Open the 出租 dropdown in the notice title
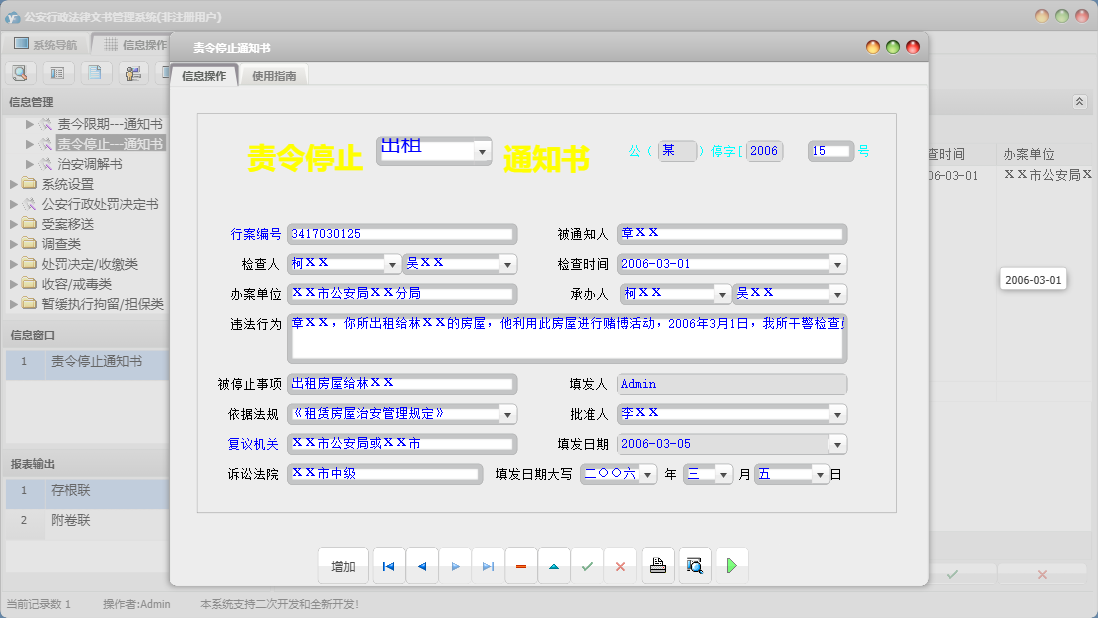This screenshot has width=1098, height=618. coord(482,151)
